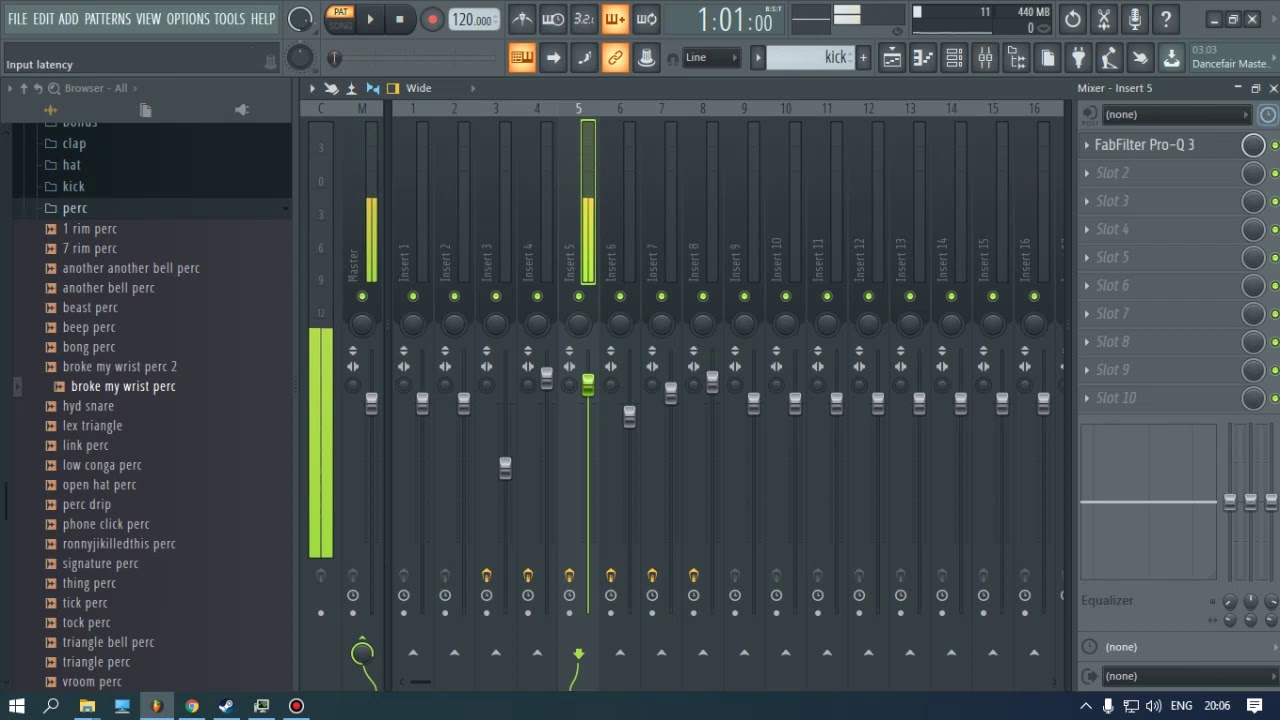Open the Slot 2 arrow menu
Image resolution: width=1280 pixels, height=720 pixels.
pyautogui.click(x=1087, y=173)
